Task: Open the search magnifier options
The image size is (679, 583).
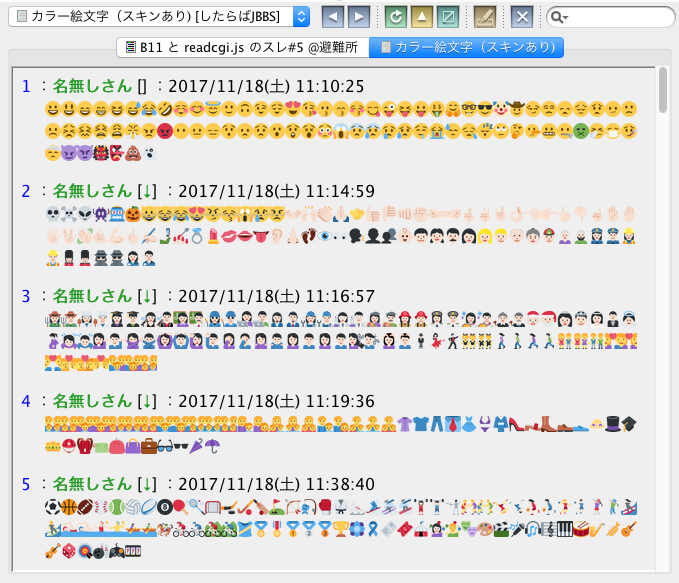Action: click(559, 17)
